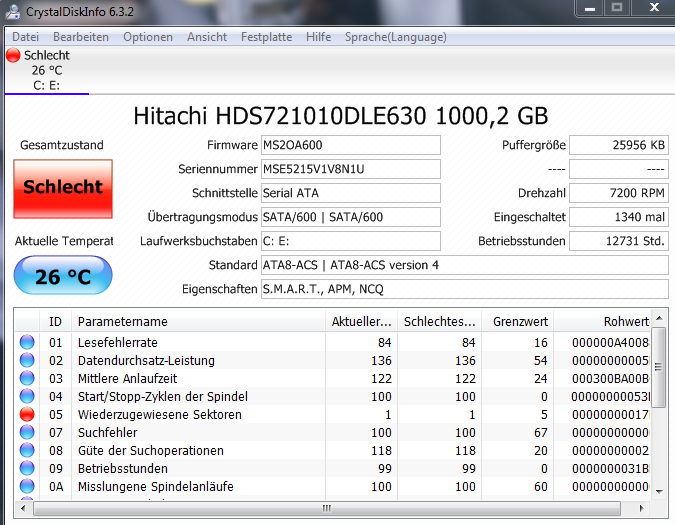Click the 26 °C temperature button

click(63, 275)
